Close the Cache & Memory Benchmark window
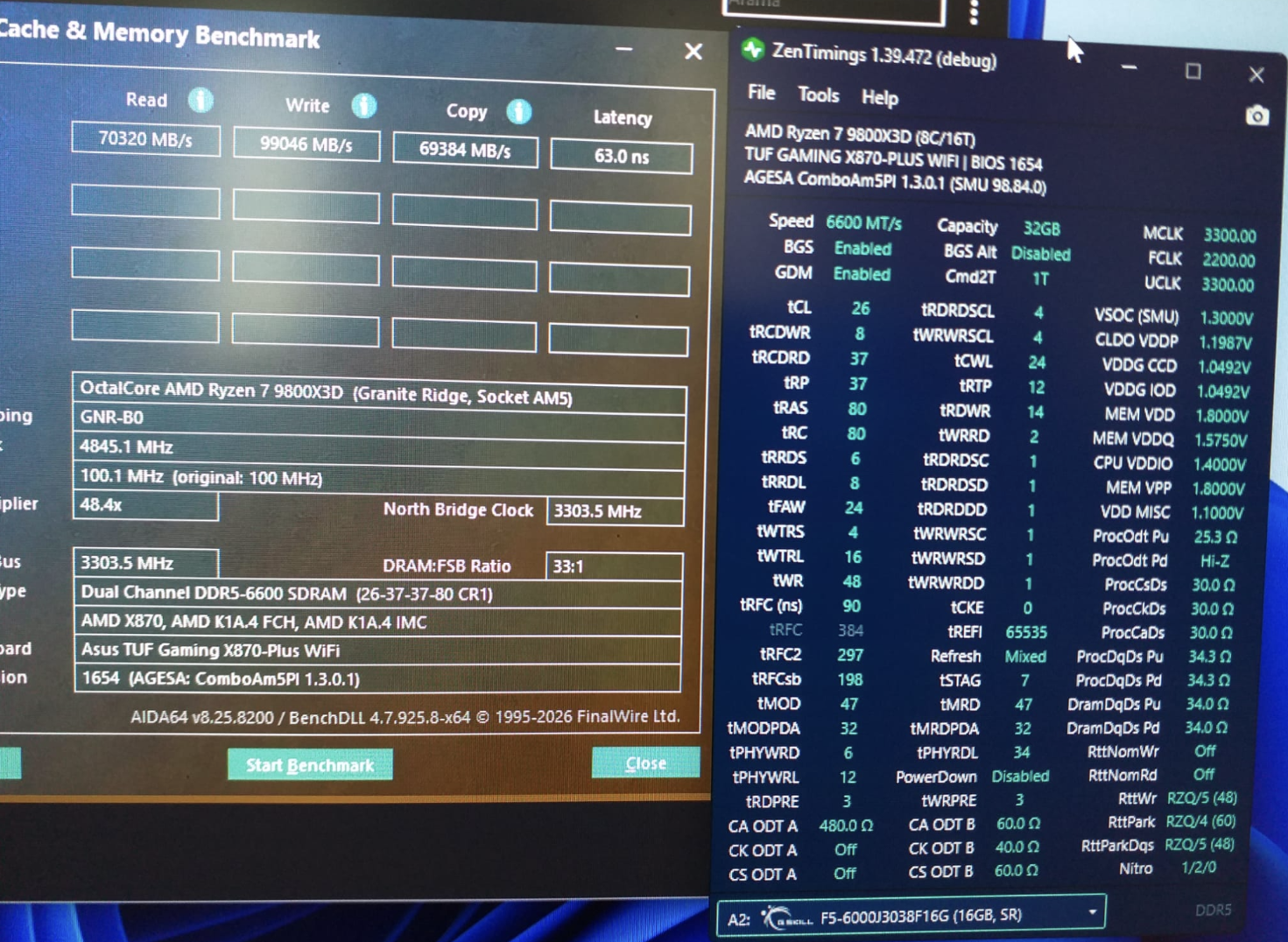This screenshot has width=1288, height=942. tap(693, 52)
